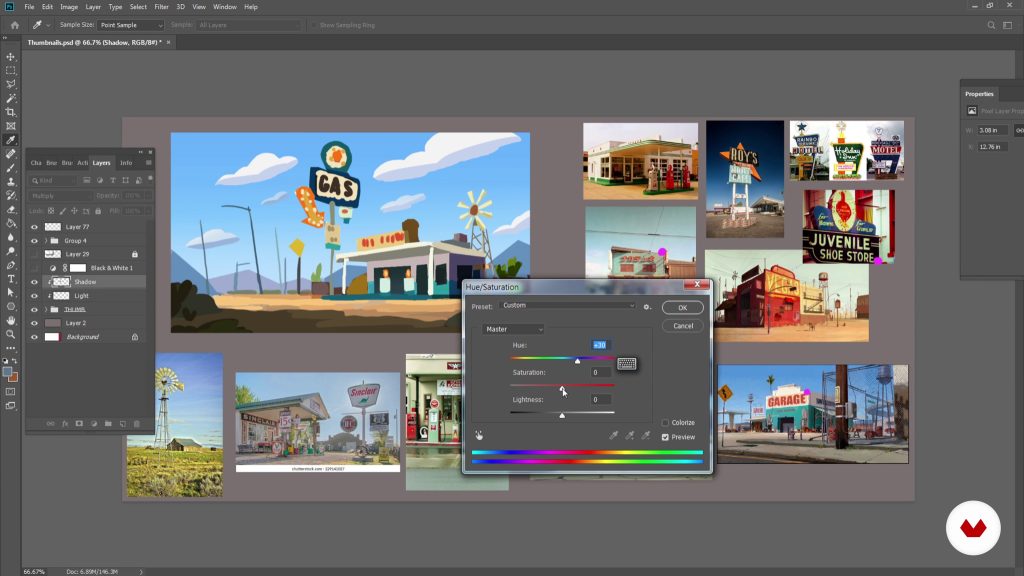Switch to the Info panel tab
This screenshot has width=1024, height=576.
click(126, 162)
